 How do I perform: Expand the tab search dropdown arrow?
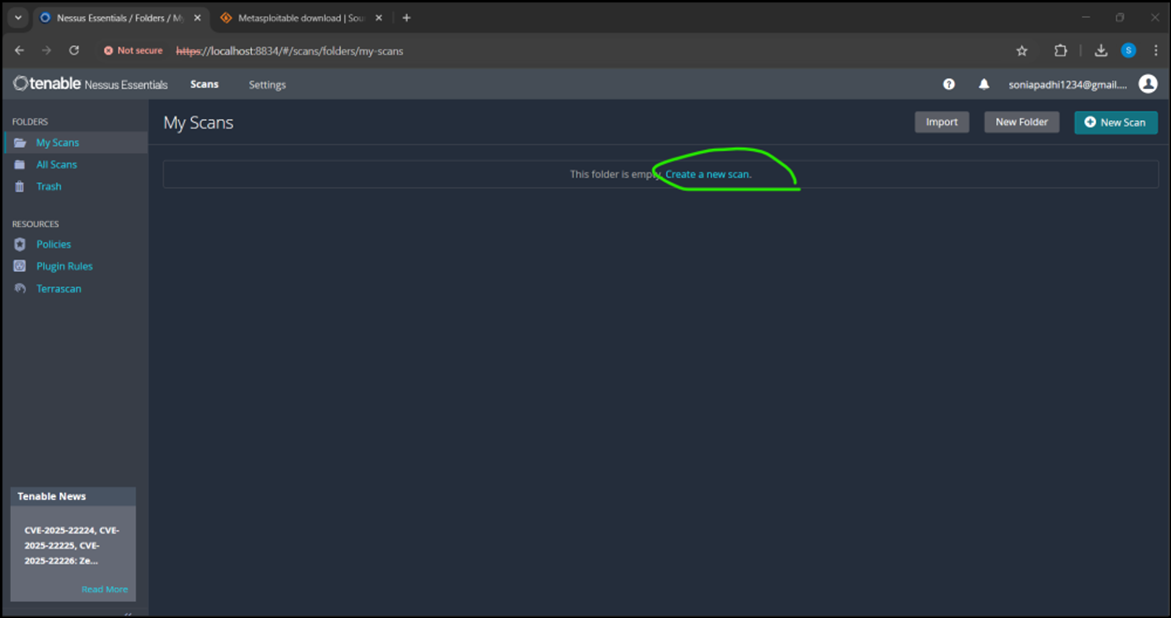[x=18, y=18]
